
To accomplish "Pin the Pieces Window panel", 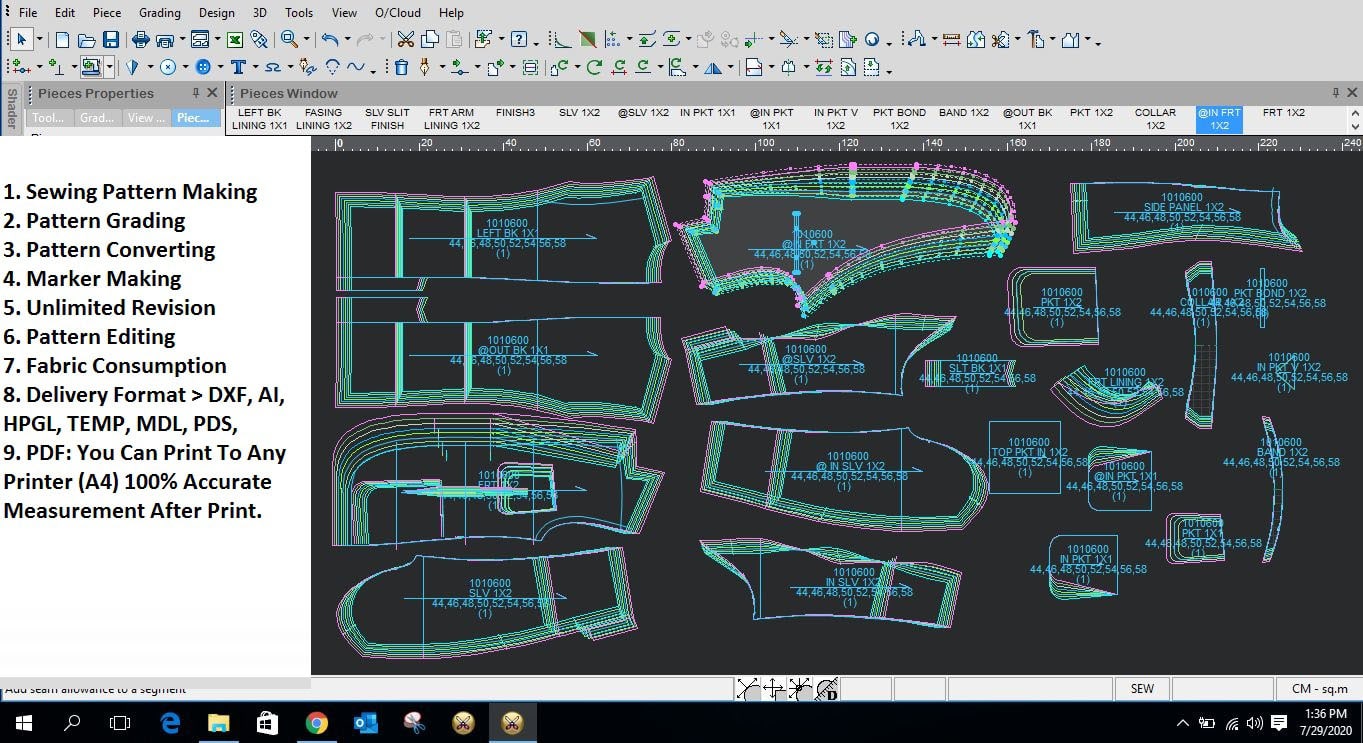I will 1336,93.
